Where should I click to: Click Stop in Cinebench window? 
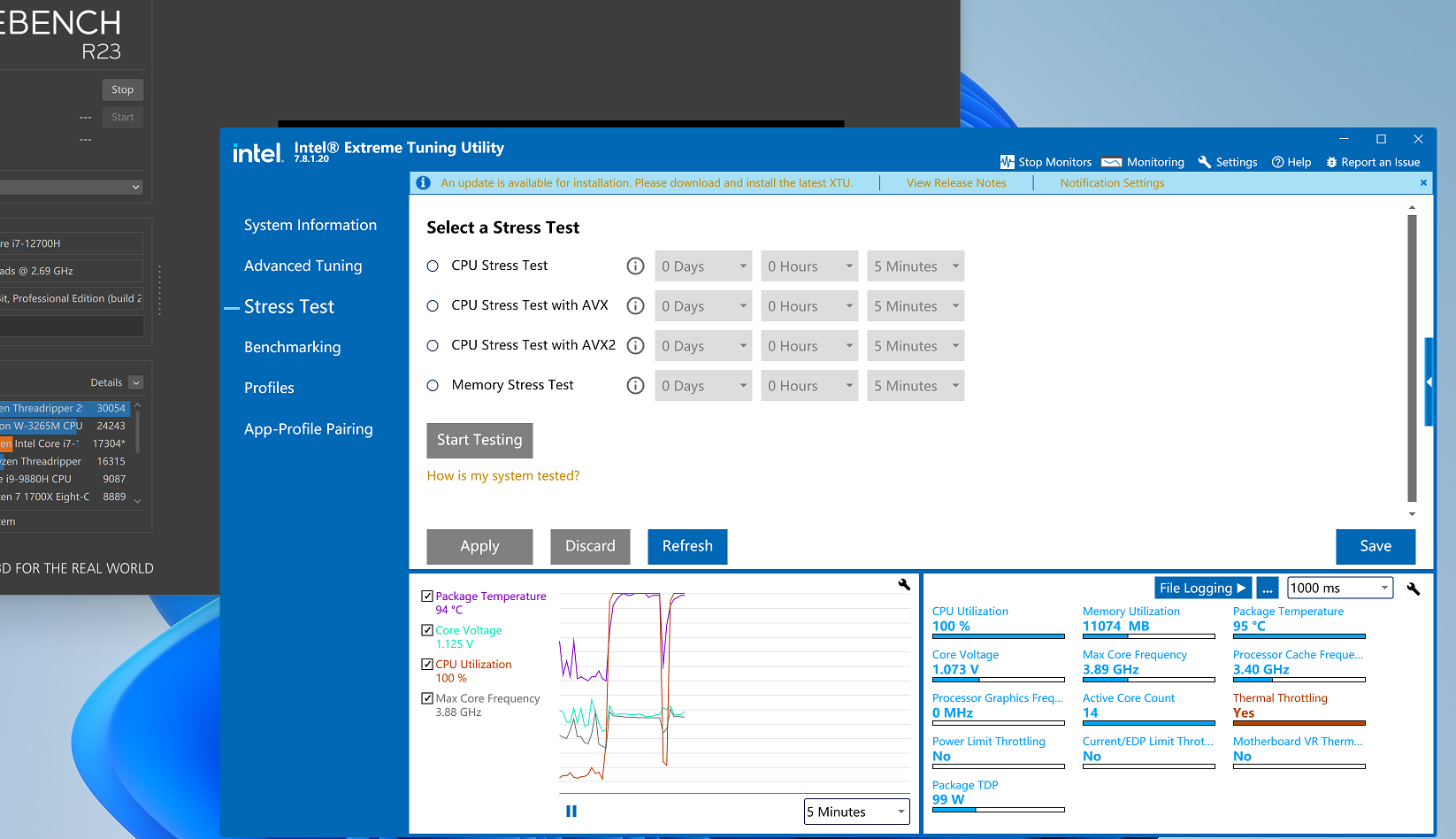(123, 89)
